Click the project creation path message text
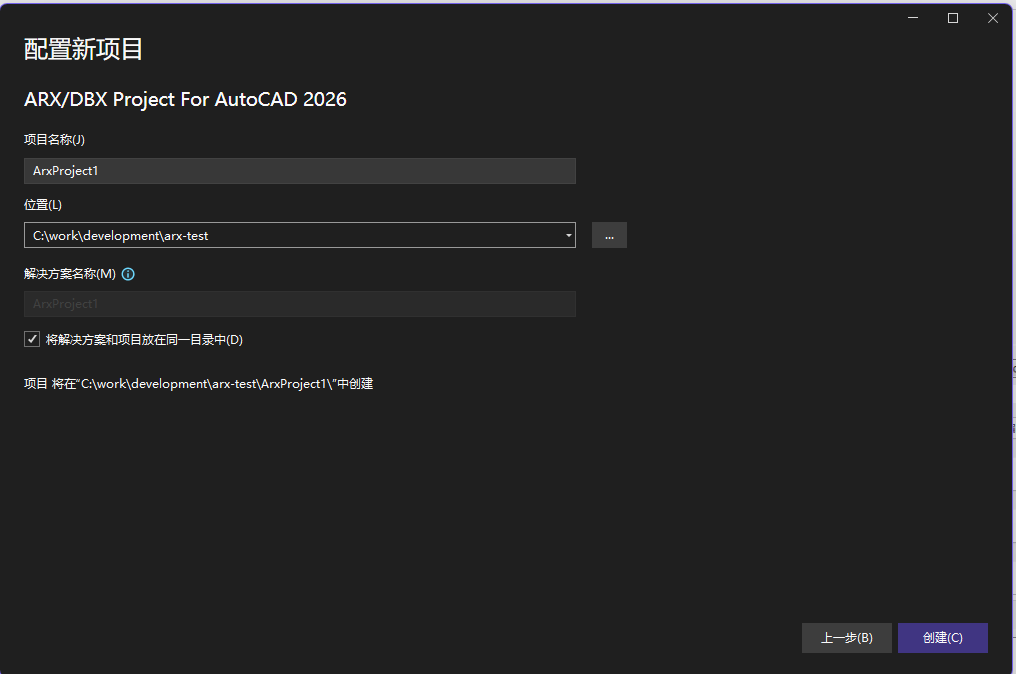This screenshot has width=1016, height=674. [198, 384]
